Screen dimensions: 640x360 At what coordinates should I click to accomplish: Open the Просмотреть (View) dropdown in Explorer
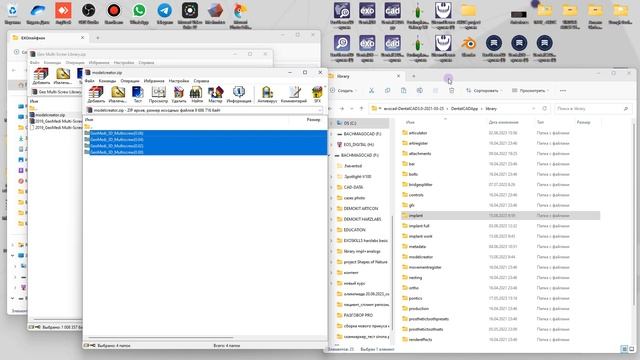point(531,91)
